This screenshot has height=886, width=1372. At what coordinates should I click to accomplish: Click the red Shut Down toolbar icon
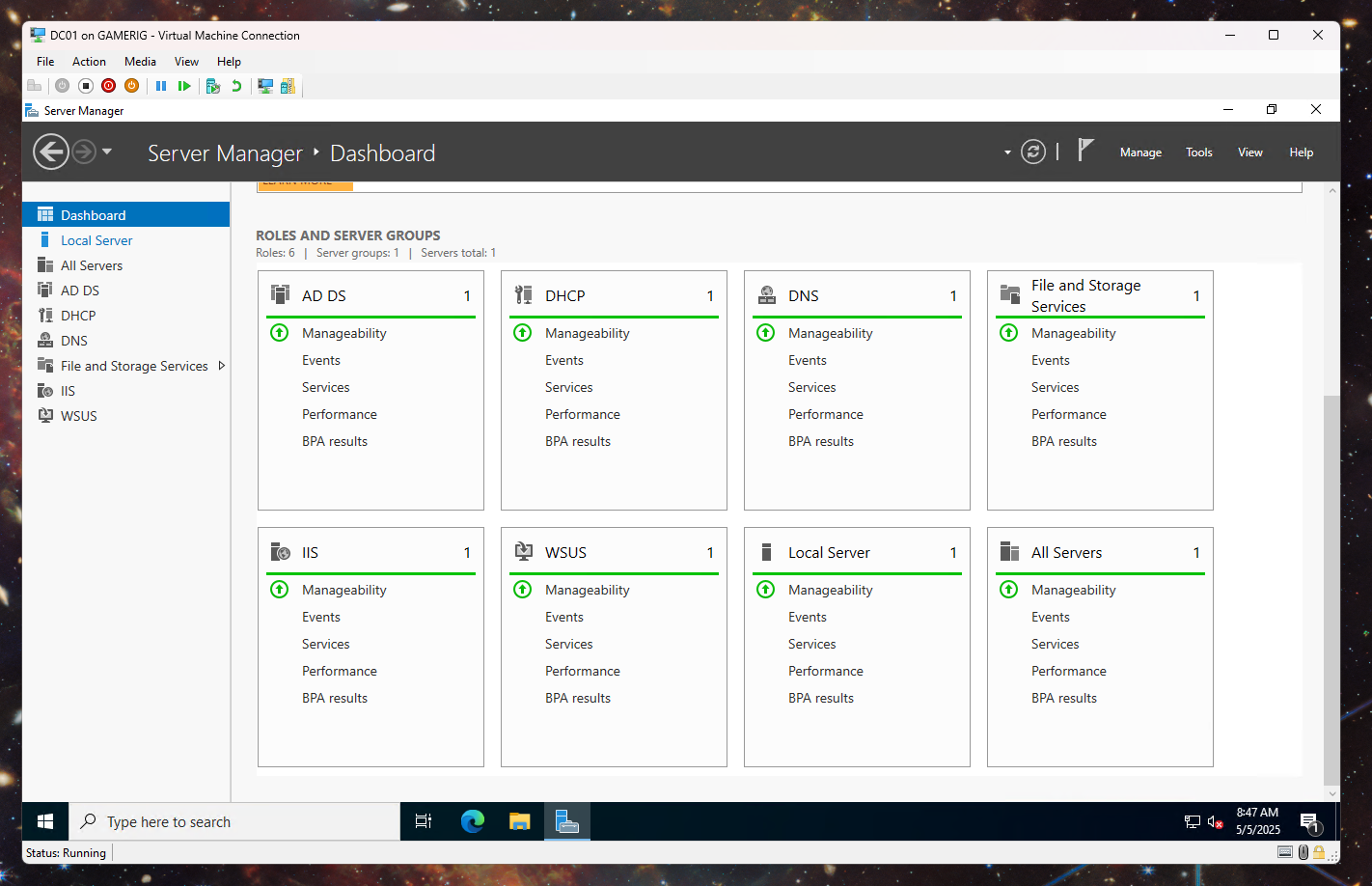pyautogui.click(x=108, y=86)
